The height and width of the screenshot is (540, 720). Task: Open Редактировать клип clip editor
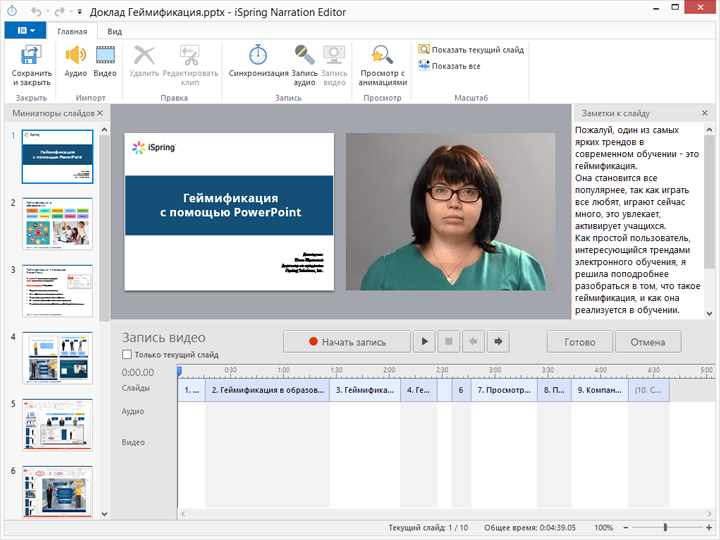190,65
